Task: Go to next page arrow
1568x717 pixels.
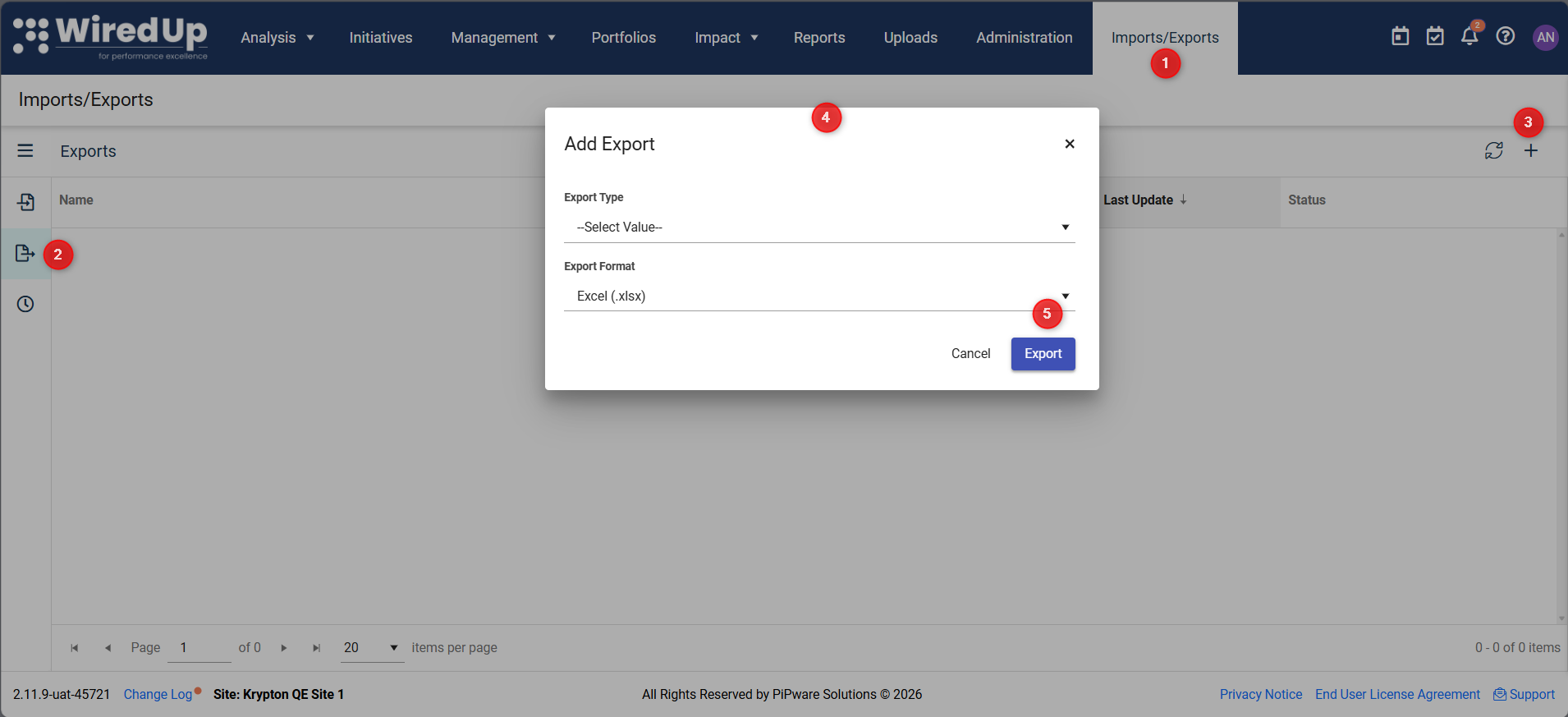Action: point(284,648)
